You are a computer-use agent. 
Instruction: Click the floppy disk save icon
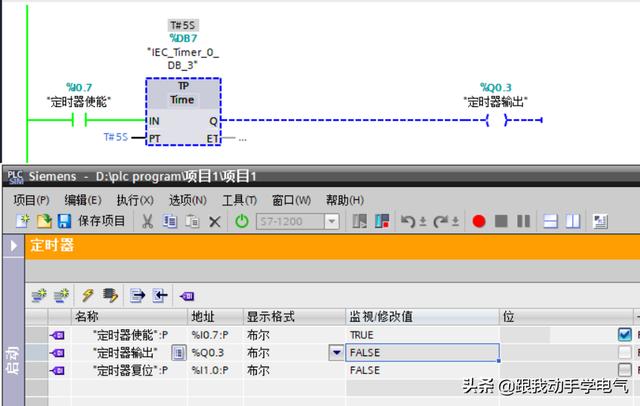64,221
